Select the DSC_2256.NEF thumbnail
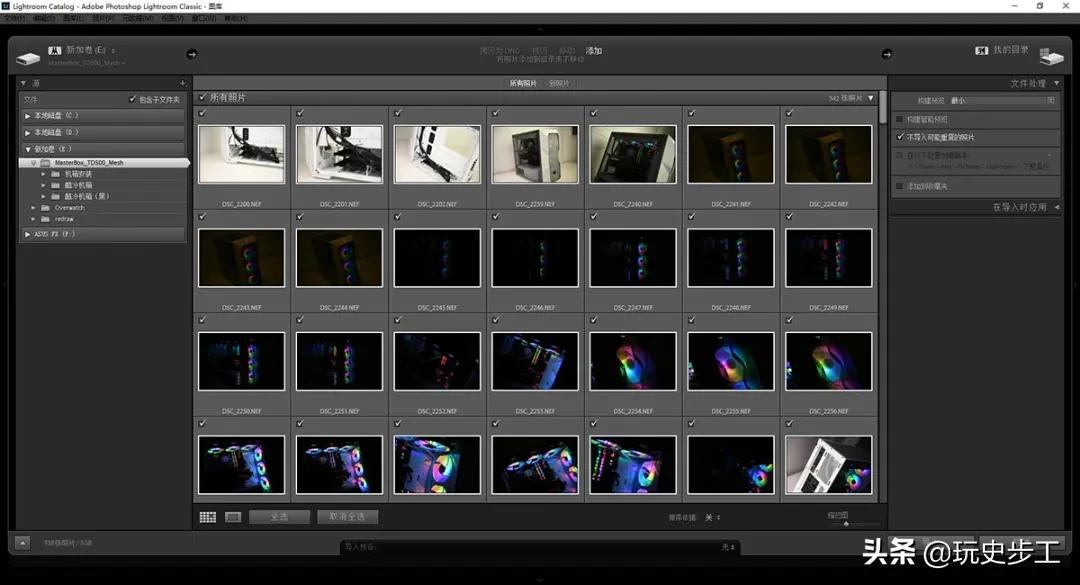Viewport: 1080px width, 585px height. pos(829,361)
